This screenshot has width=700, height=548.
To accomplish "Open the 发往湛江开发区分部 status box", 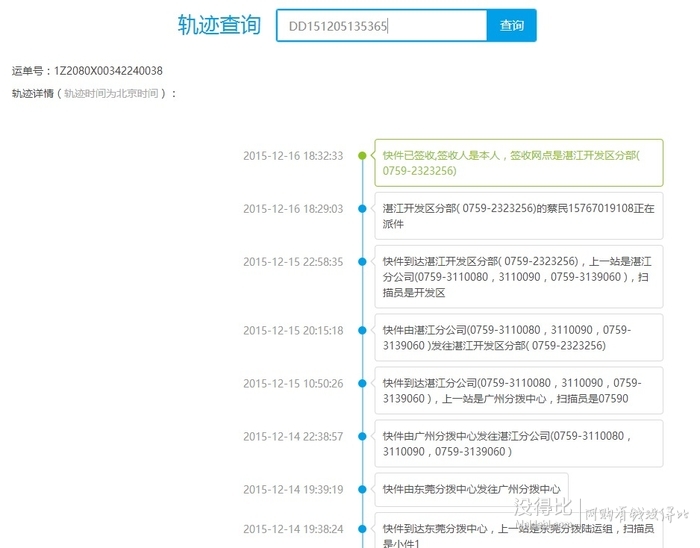I will click(x=519, y=337).
